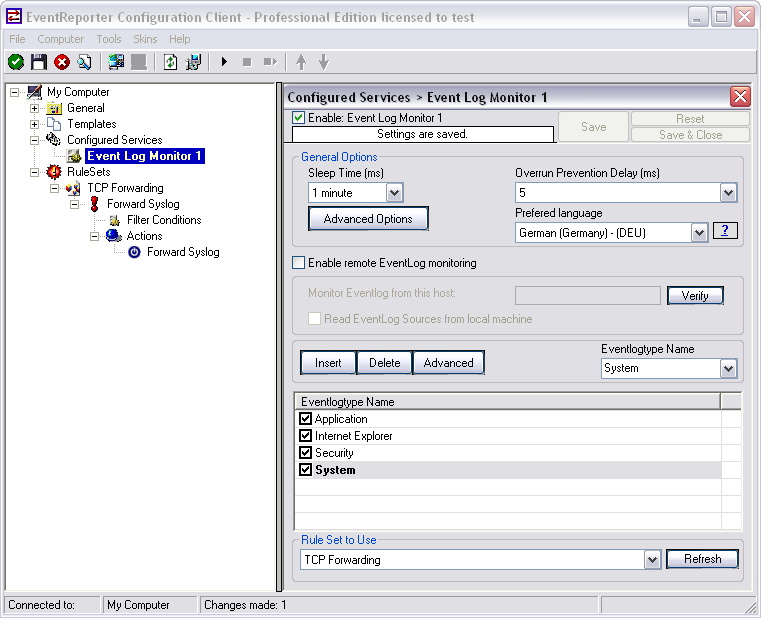Screen dimensions: 761x618
Task: Open the File menu
Action: pyautogui.click(x=17, y=39)
